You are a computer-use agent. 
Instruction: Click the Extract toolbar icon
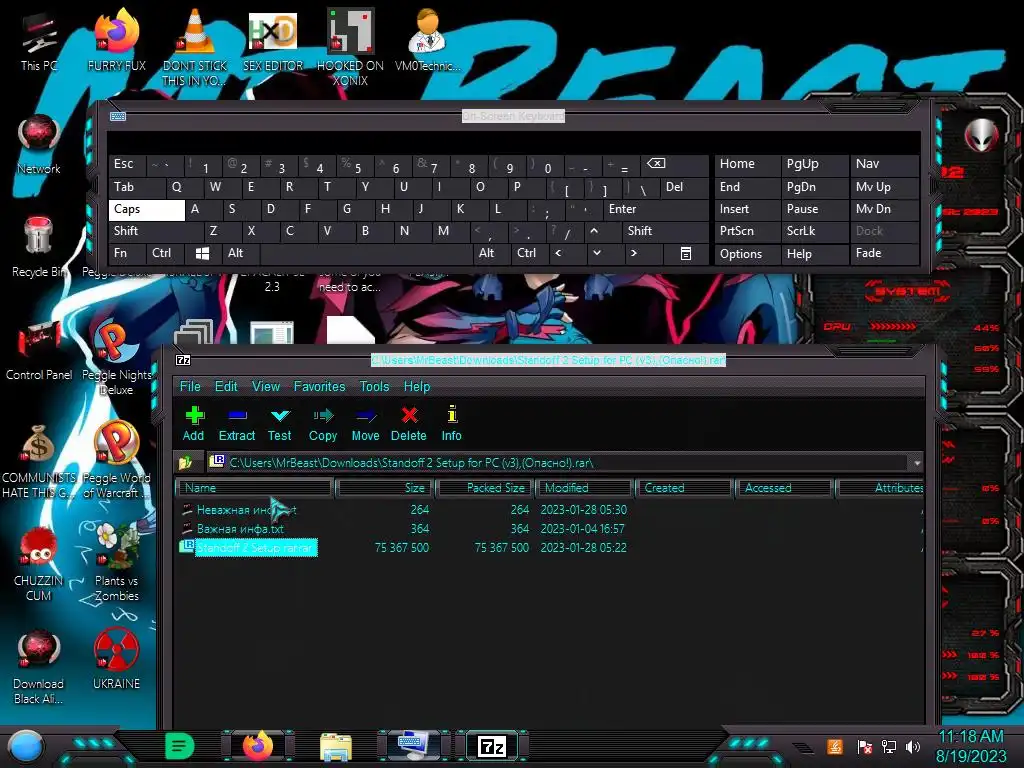point(236,424)
